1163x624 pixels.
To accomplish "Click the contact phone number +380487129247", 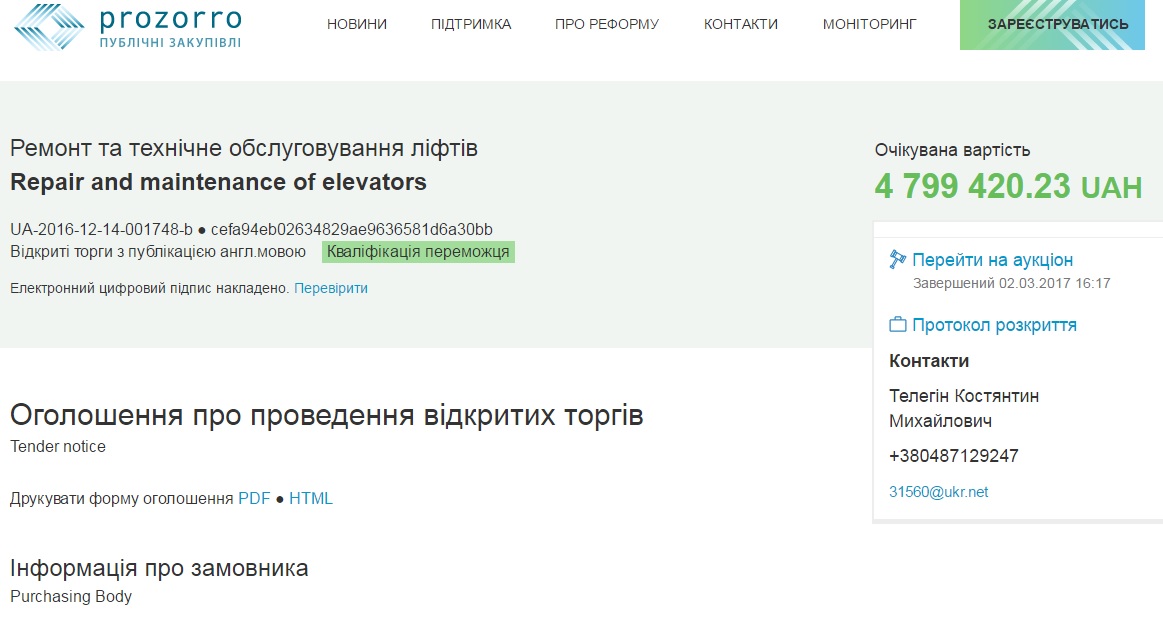I will 953,456.
